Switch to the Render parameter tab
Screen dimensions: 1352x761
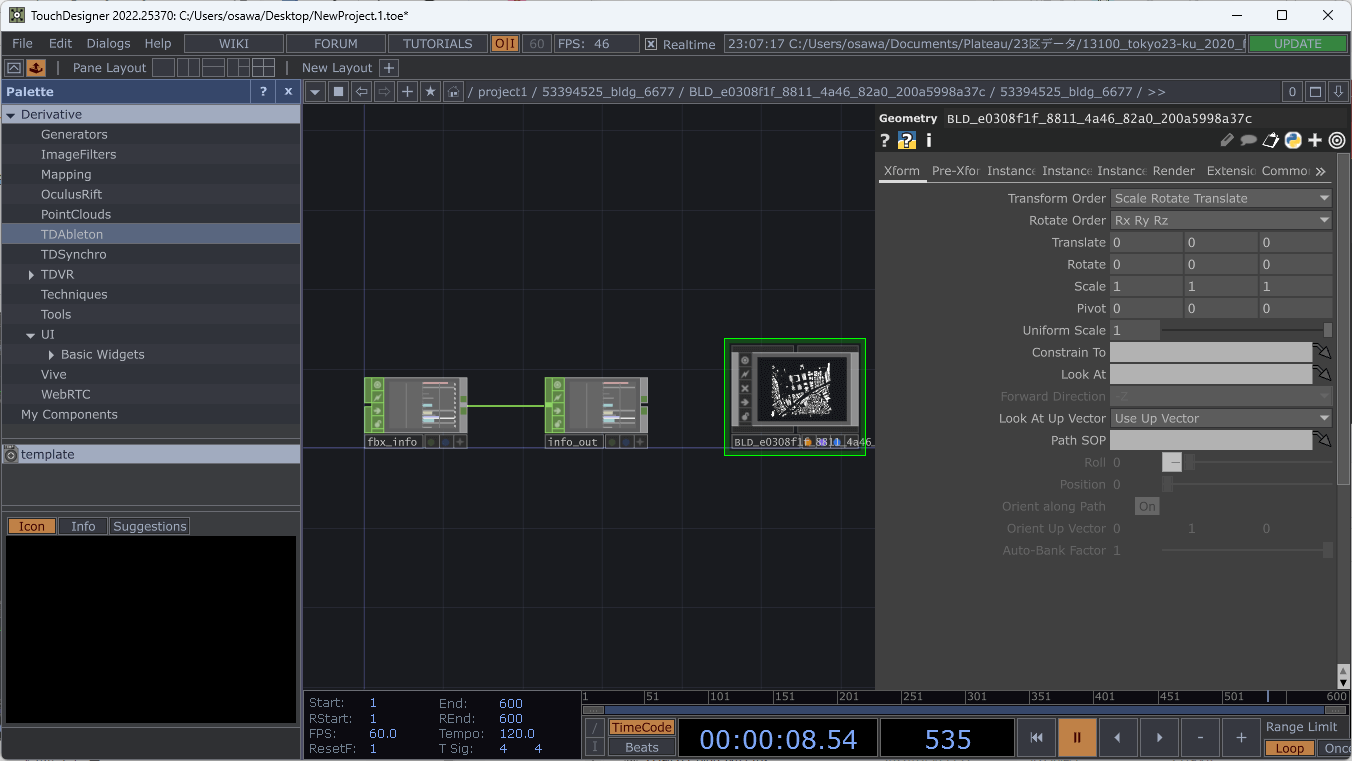pyautogui.click(x=1173, y=170)
